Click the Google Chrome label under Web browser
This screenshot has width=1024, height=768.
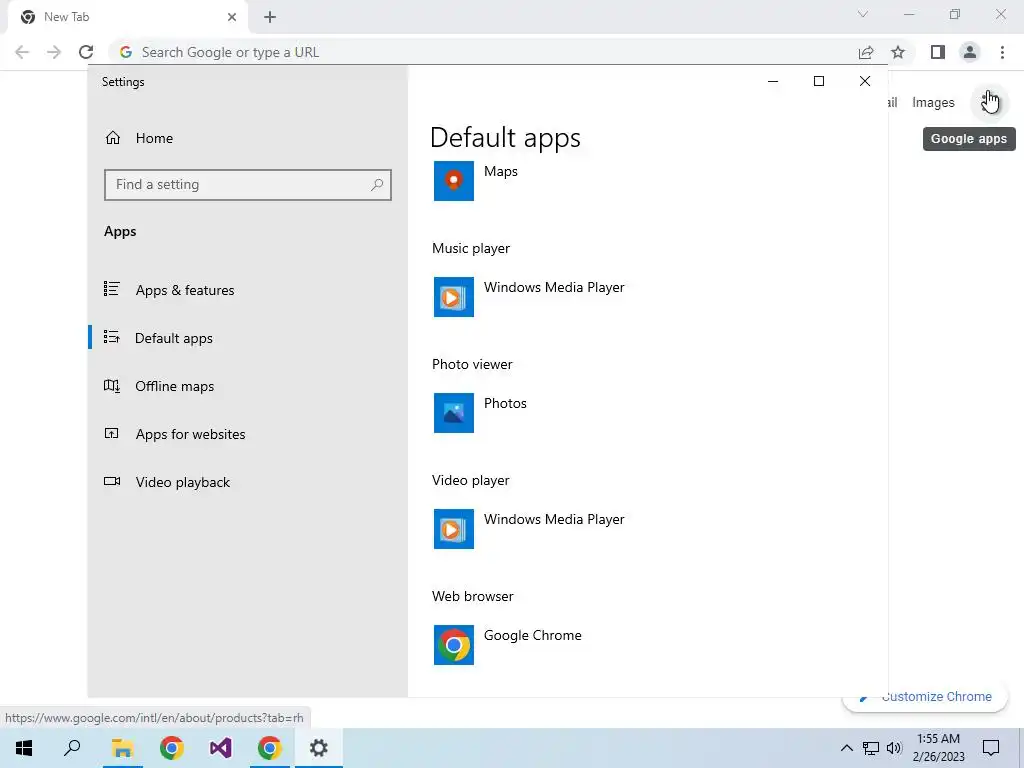click(x=532, y=635)
